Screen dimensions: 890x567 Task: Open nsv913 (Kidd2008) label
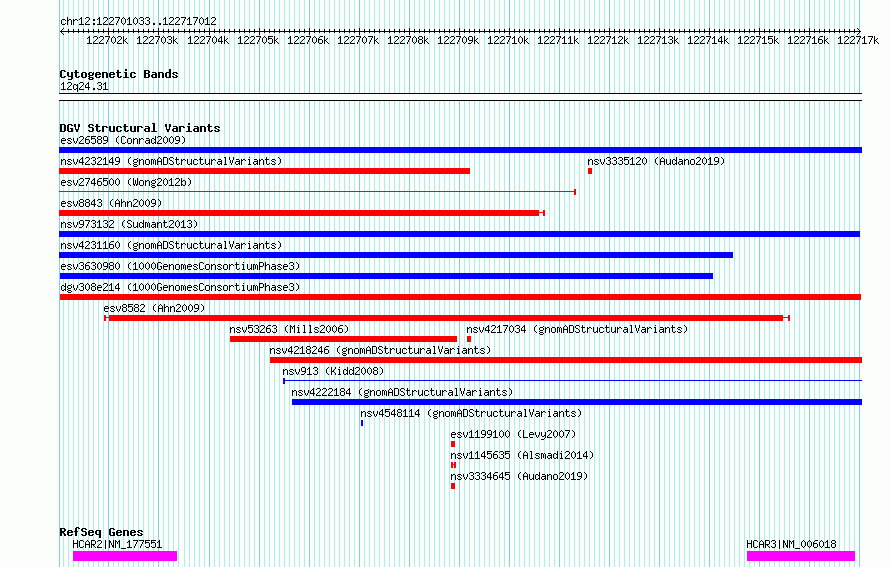pos(333,371)
